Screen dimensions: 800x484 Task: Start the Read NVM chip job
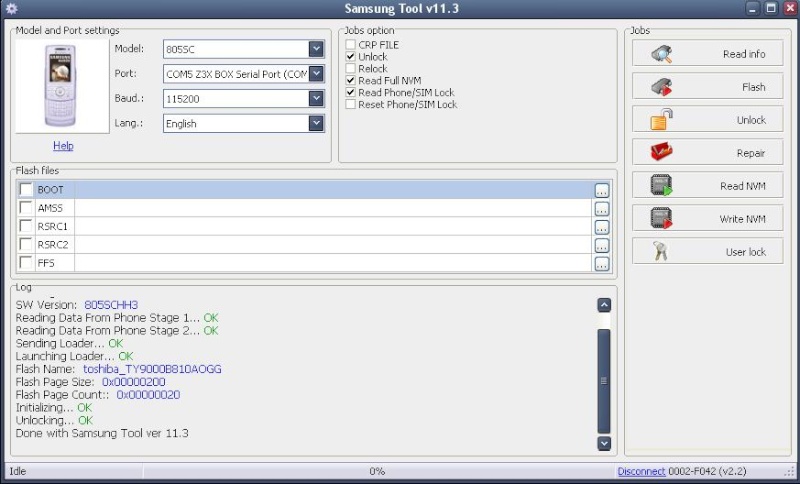tap(707, 185)
